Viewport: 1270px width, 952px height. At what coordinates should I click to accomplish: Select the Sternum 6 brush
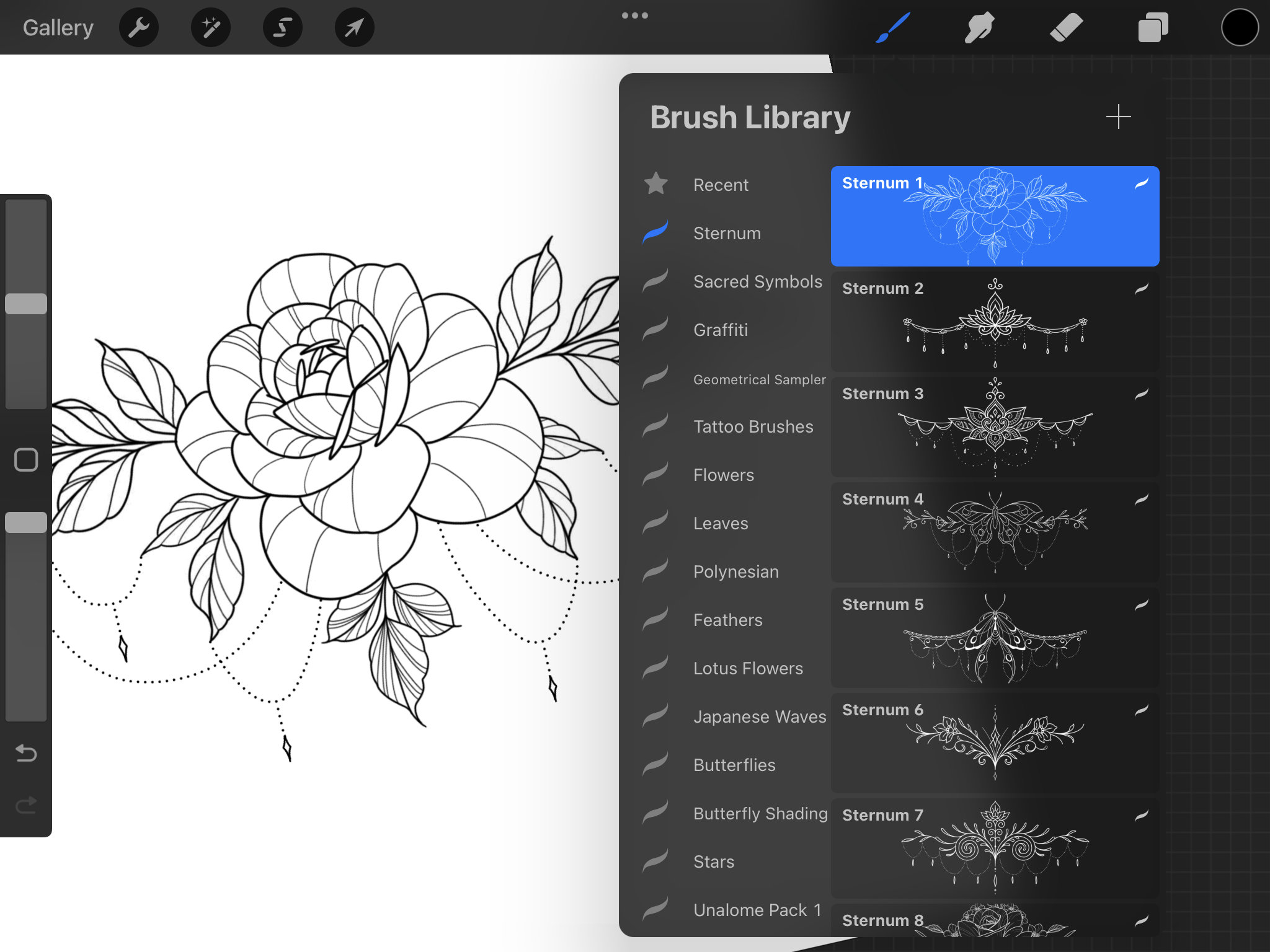pos(995,743)
